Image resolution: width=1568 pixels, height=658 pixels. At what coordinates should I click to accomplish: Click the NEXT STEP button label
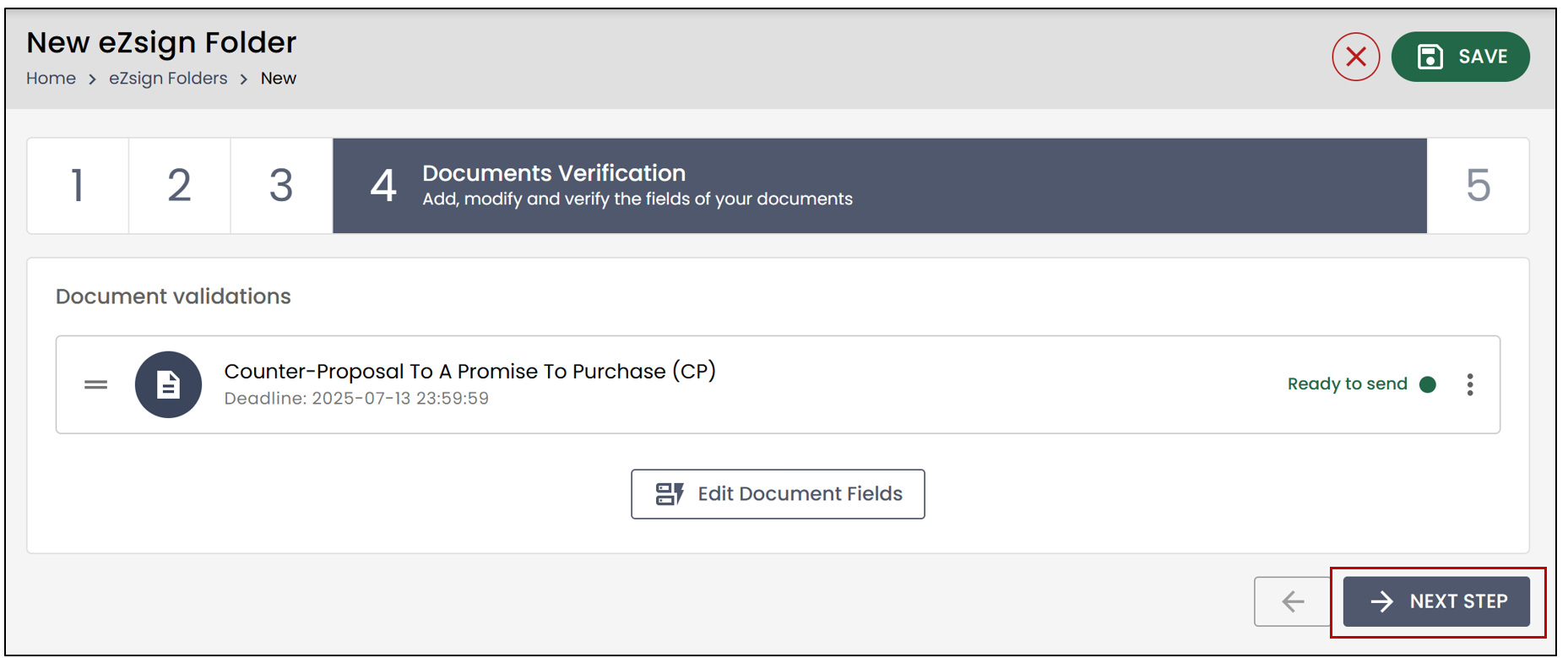pyautogui.click(x=1458, y=601)
